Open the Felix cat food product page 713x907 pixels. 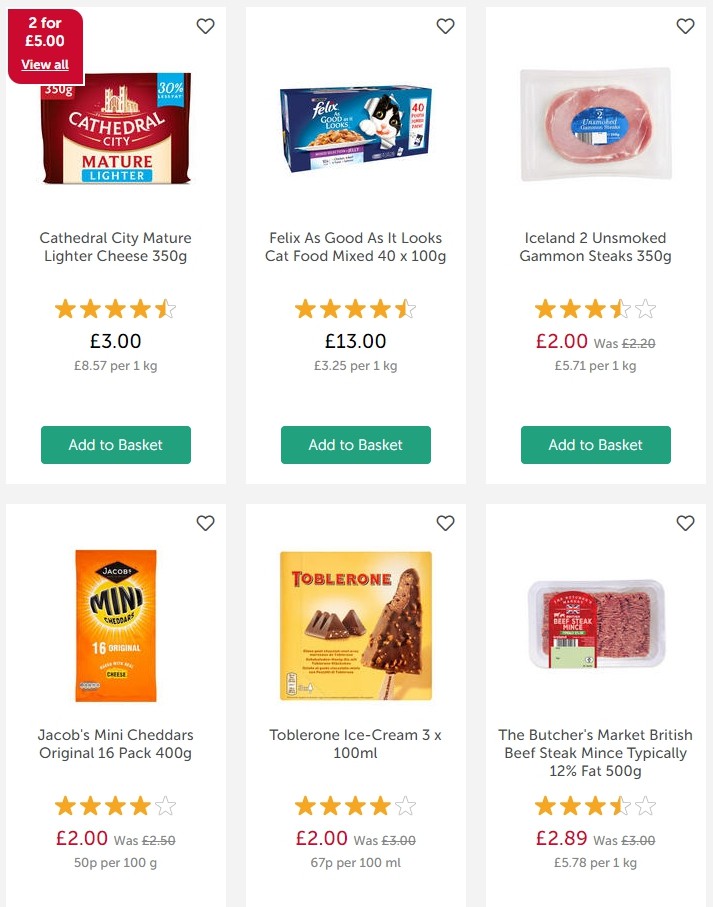click(355, 247)
